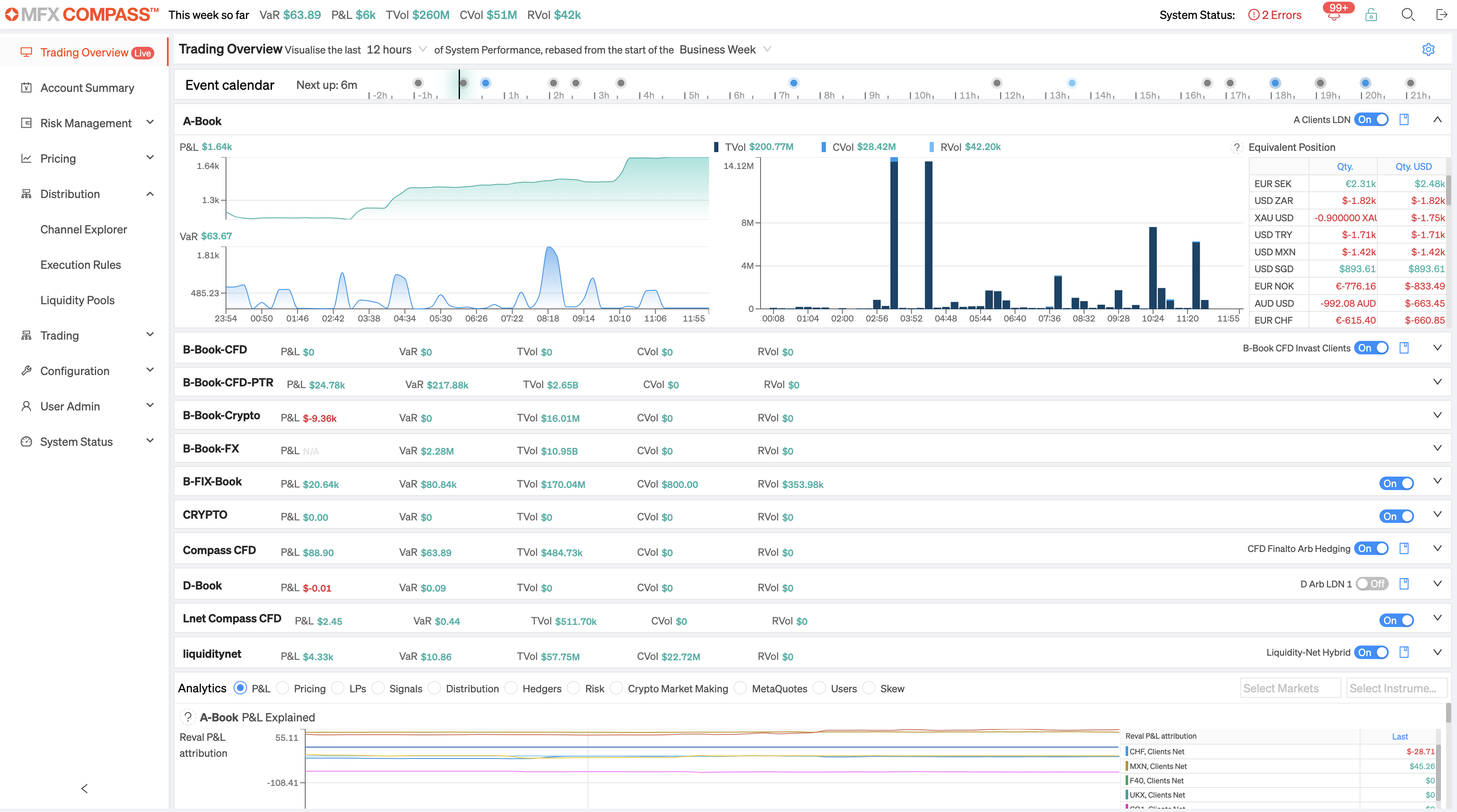This screenshot has width=1457, height=812.
Task: Click the TVol dark blue legend swatch
Action: pyautogui.click(x=716, y=147)
